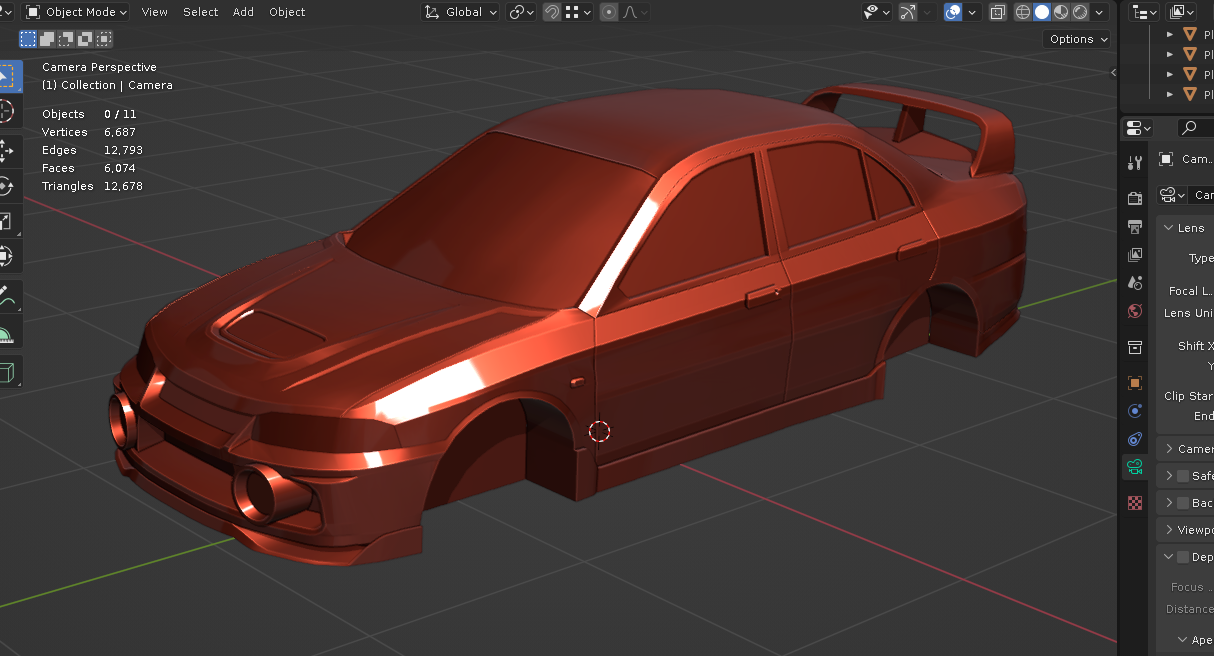Image resolution: width=1214 pixels, height=656 pixels.
Task: Switch to solid viewport shading
Action: tap(1042, 12)
